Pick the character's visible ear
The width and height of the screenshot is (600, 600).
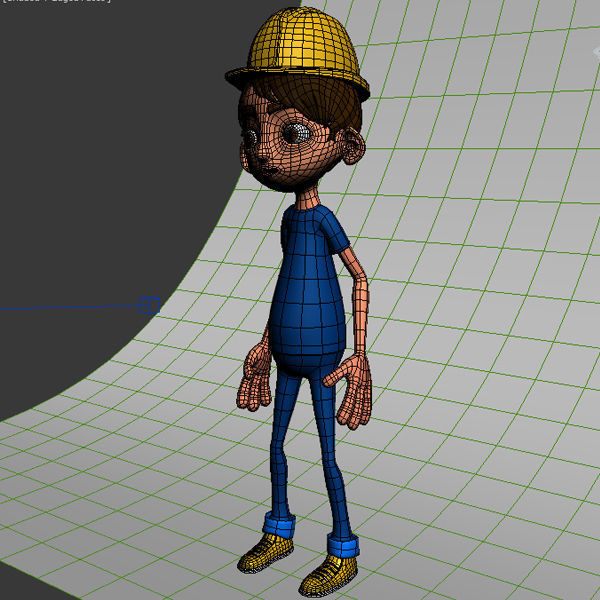353,147
